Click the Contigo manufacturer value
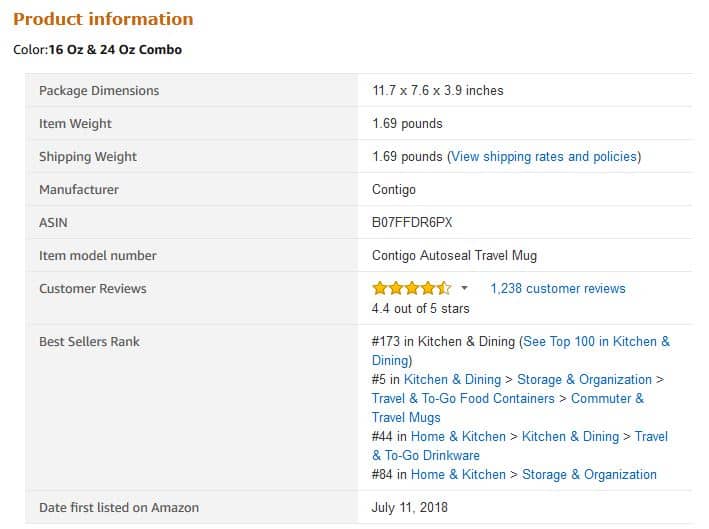709x529 pixels. coord(393,189)
